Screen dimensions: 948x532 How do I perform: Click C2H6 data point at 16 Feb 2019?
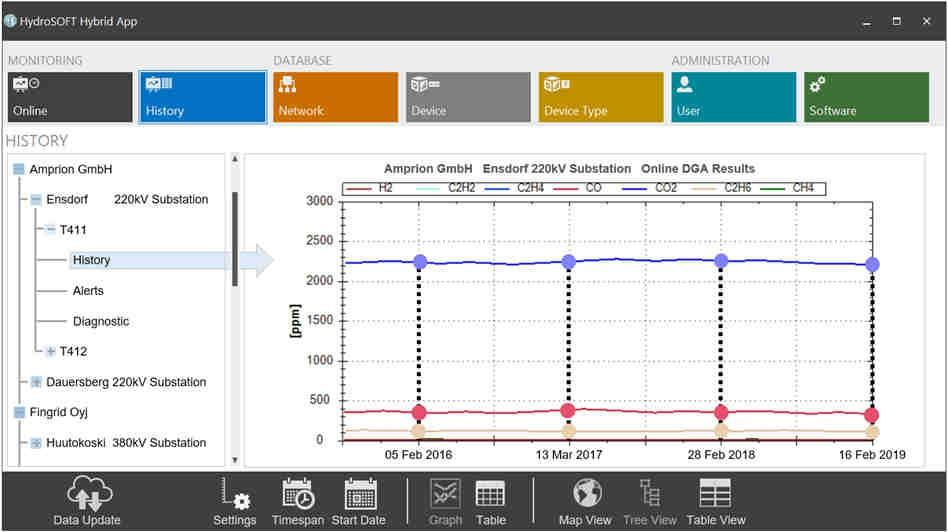click(872, 432)
